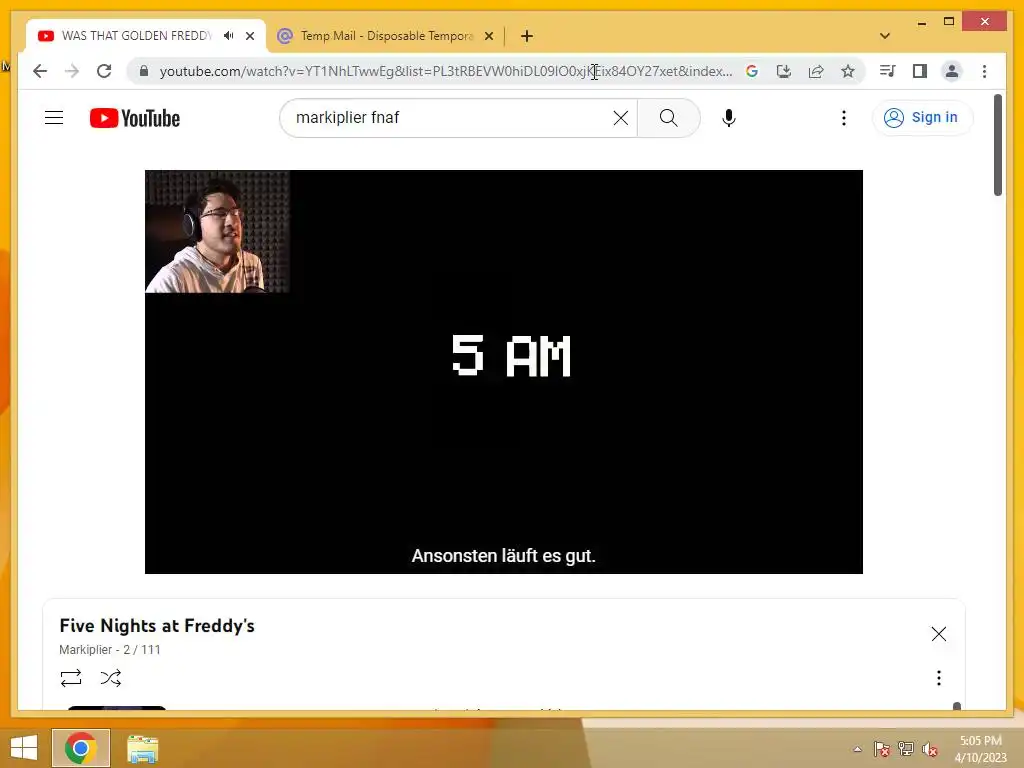The height and width of the screenshot is (768, 1024).
Task: Click the video player showing 5 AM
Action: coord(504,372)
